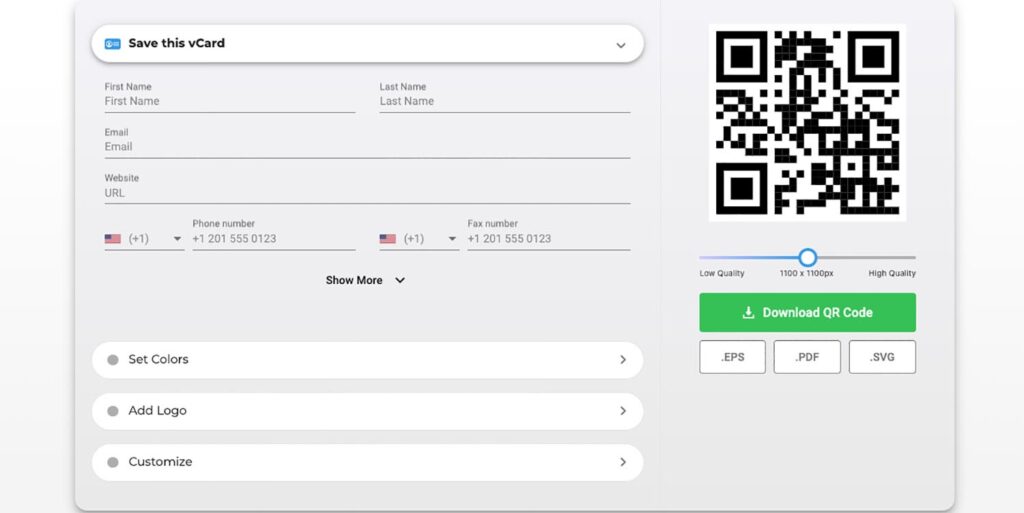Expand Show More fields

tap(366, 280)
